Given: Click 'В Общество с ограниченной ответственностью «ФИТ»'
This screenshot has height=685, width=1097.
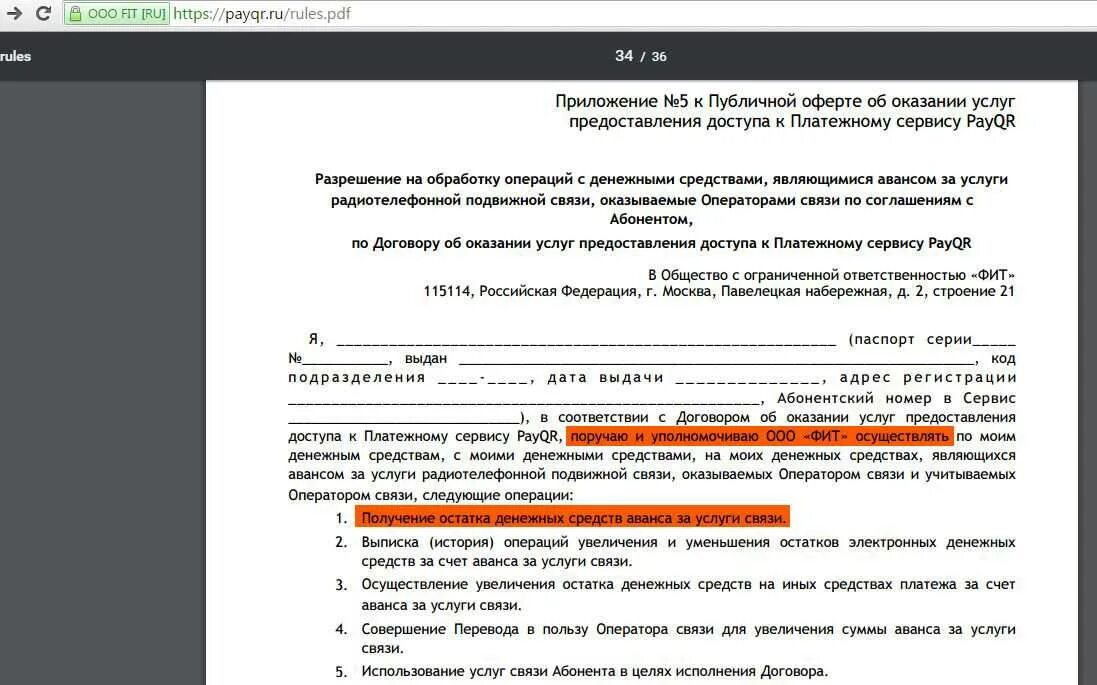Looking at the screenshot, I should (x=831, y=275).
